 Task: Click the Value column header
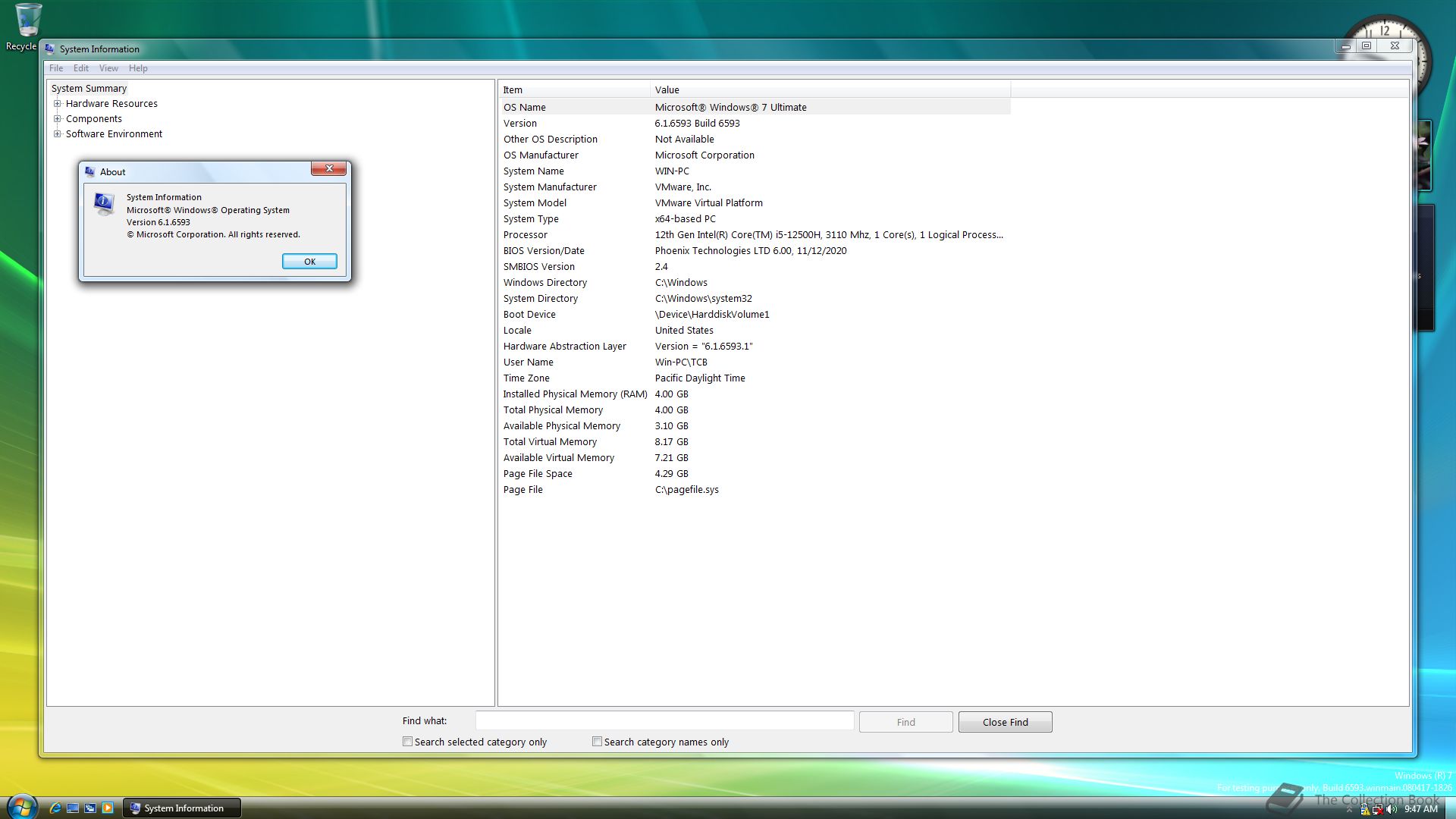[830, 89]
